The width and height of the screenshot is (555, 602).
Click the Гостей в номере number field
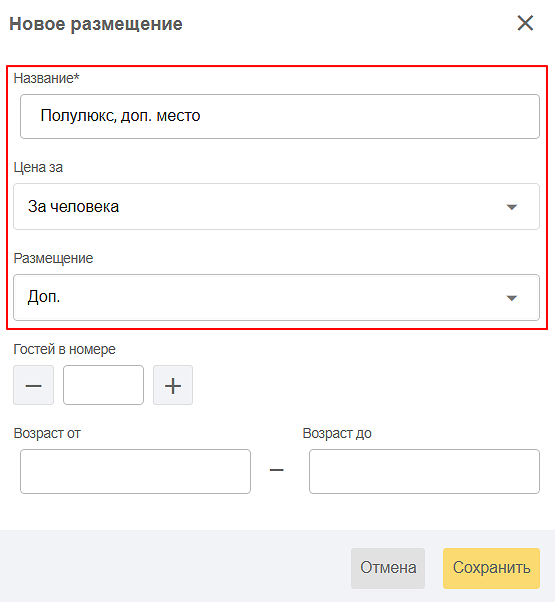103,385
